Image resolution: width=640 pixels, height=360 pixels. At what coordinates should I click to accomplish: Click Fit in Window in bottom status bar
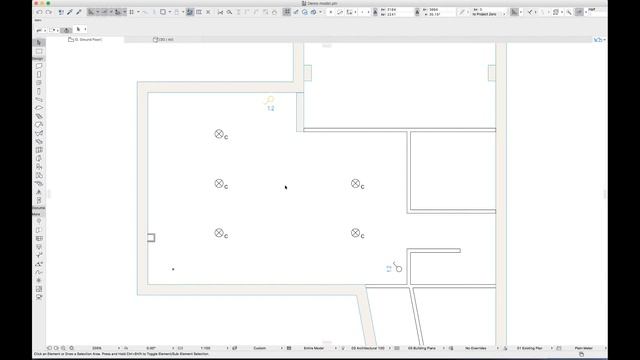[71, 348]
